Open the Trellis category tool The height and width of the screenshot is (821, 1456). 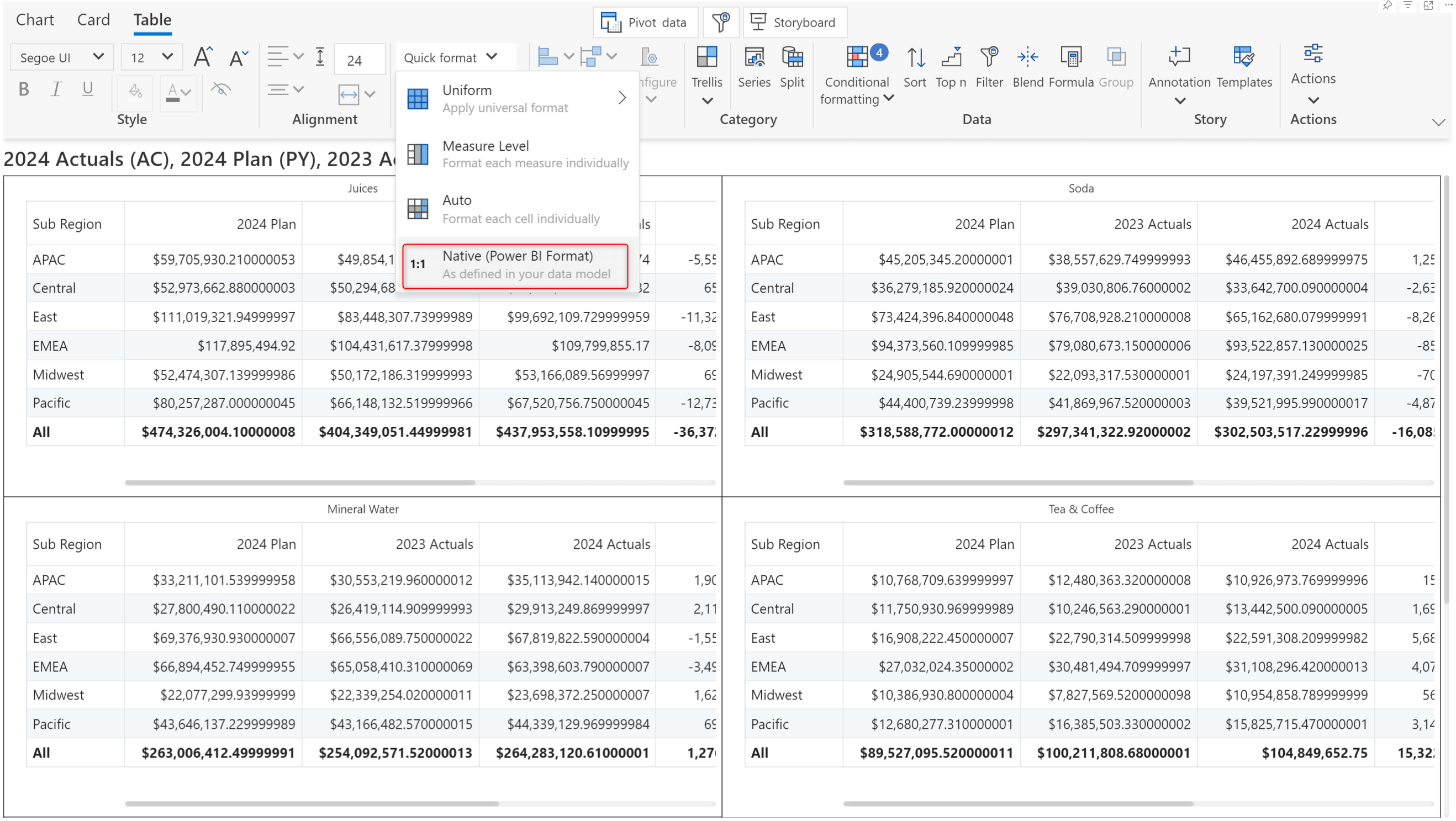[x=706, y=75]
